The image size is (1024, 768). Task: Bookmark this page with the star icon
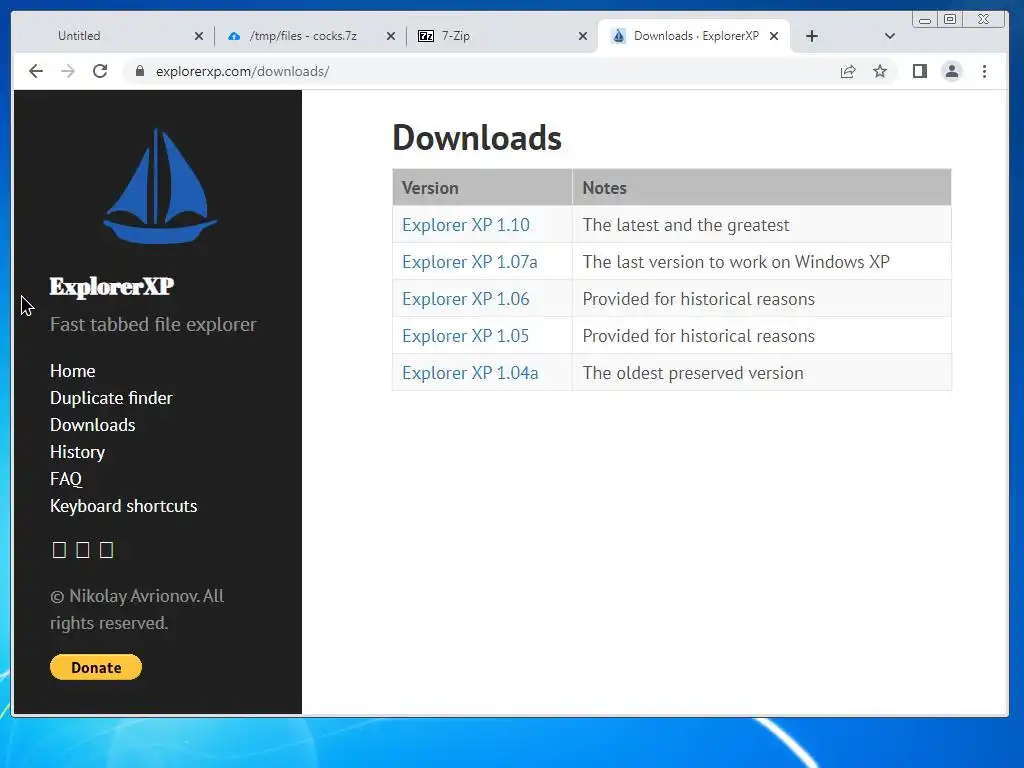click(x=880, y=71)
